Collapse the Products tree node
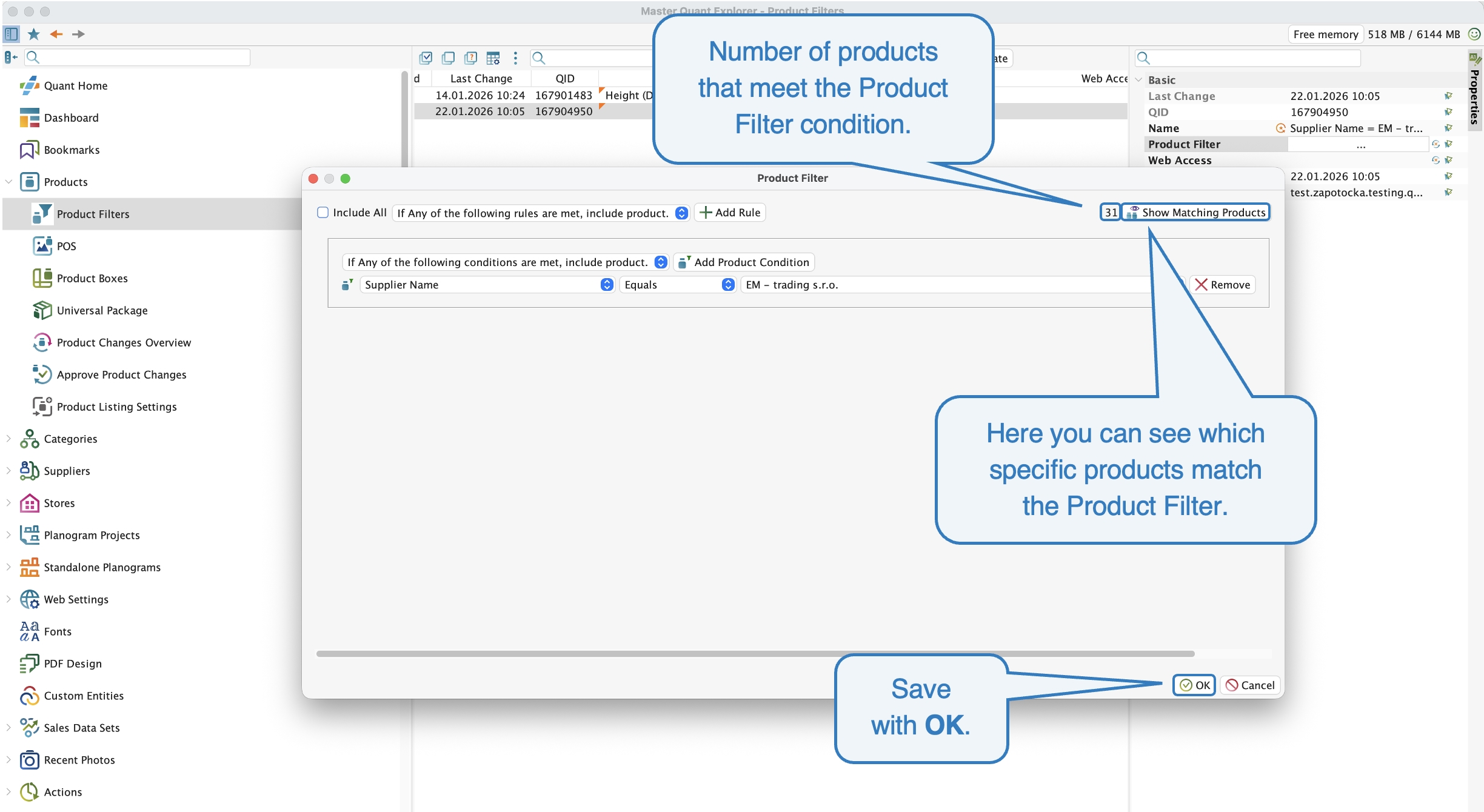 pos(8,182)
